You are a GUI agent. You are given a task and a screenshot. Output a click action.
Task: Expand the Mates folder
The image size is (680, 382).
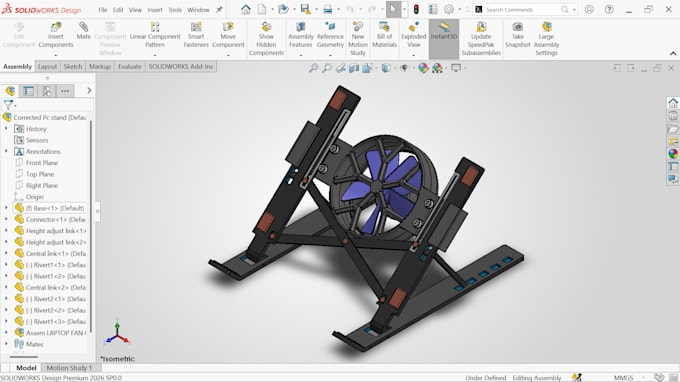(x=6, y=344)
